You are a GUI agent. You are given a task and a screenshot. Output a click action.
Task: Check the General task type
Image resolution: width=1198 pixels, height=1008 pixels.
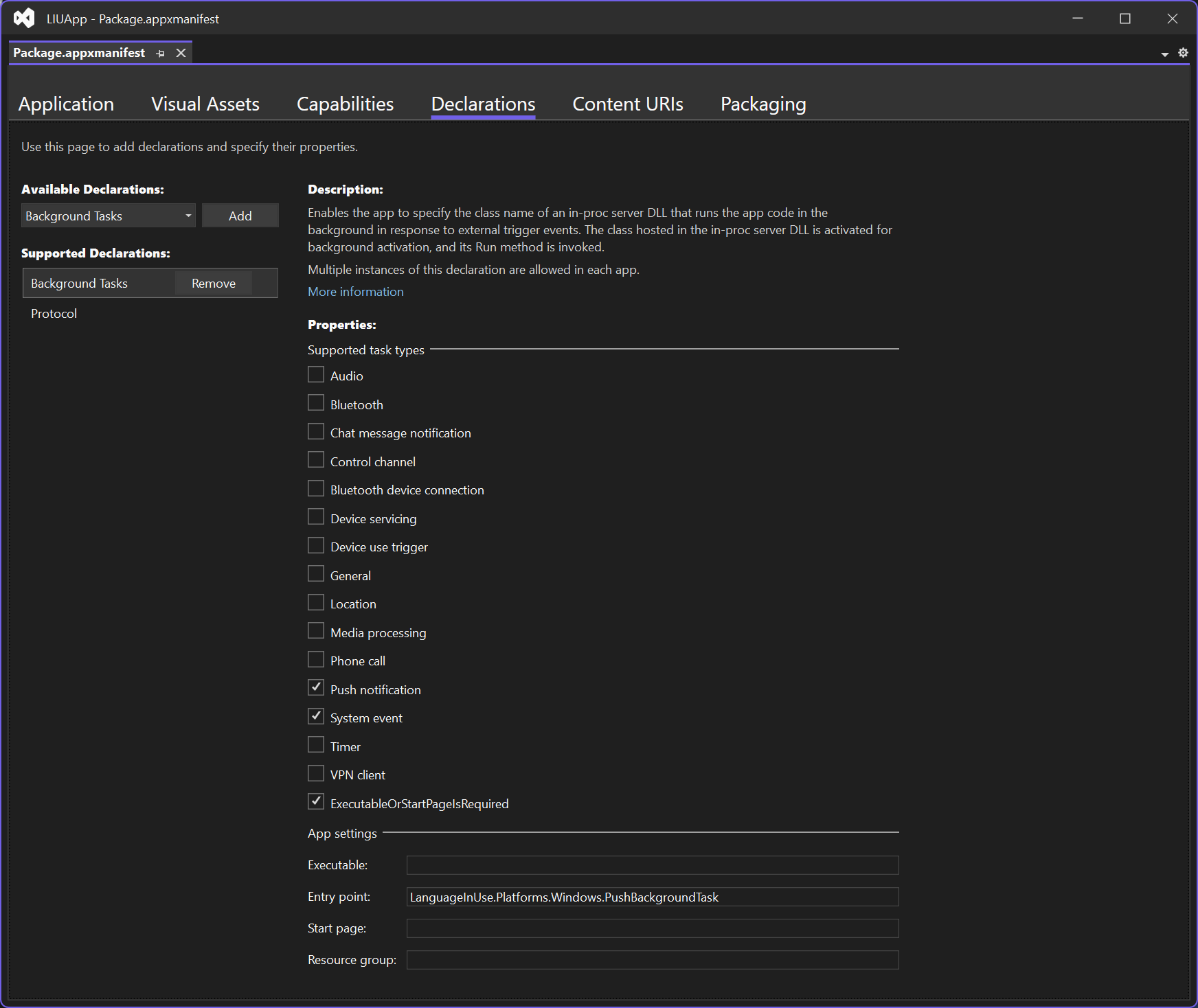(x=316, y=574)
